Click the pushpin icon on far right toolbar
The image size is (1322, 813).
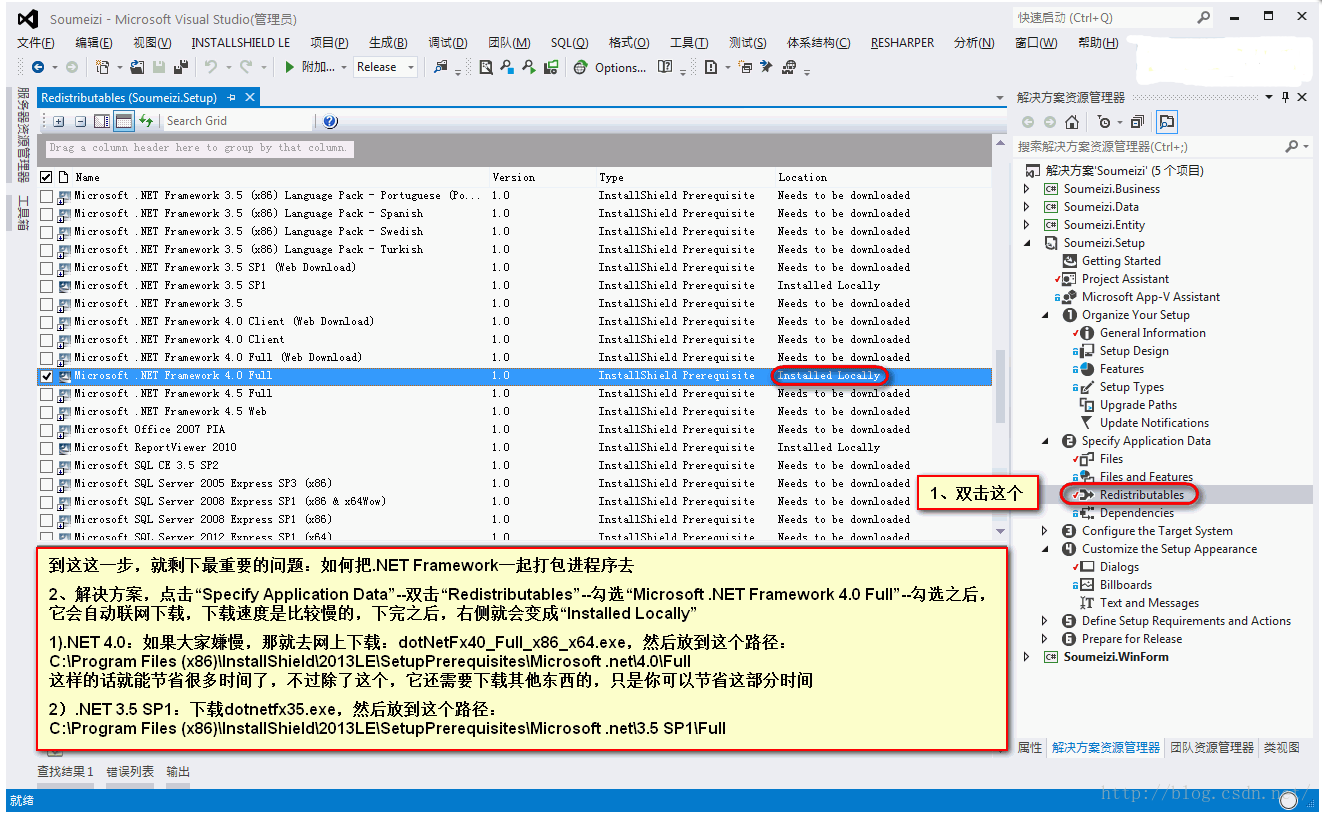[766, 67]
